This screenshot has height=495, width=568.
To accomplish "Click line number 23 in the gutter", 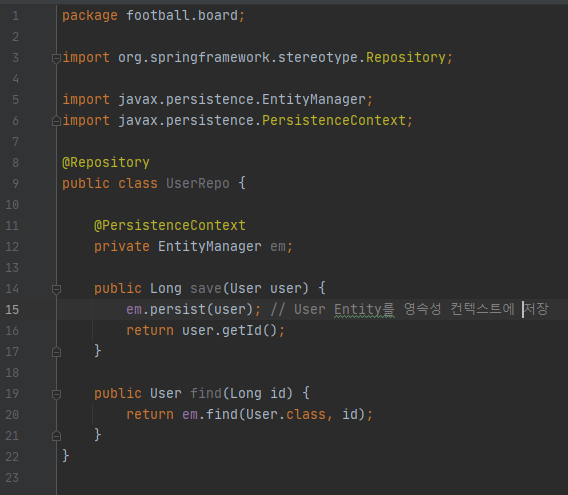I will pyautogui.click(x=12, y=478).
